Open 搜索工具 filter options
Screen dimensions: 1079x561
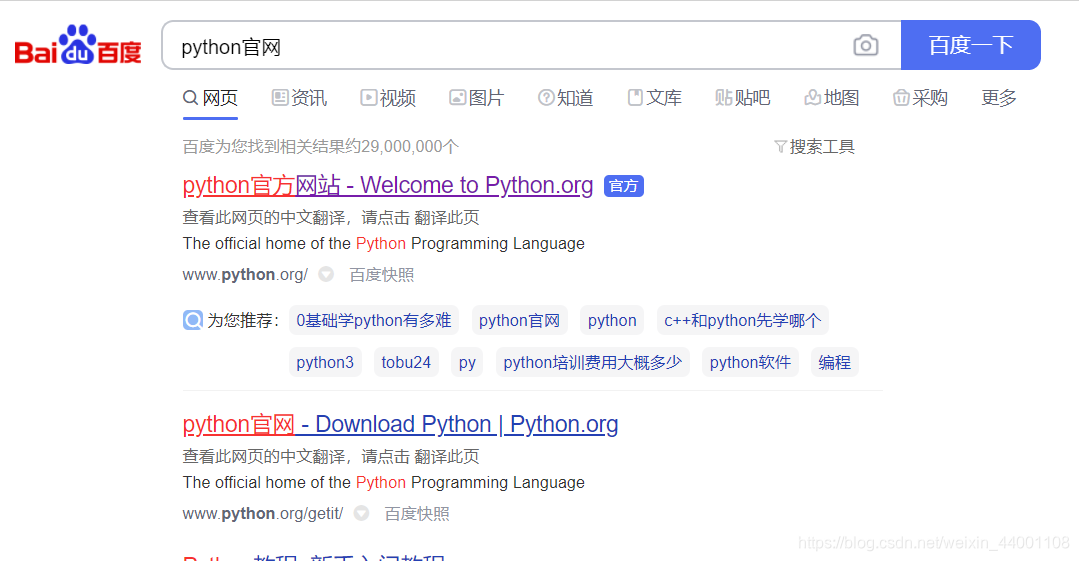click(814, 147)
